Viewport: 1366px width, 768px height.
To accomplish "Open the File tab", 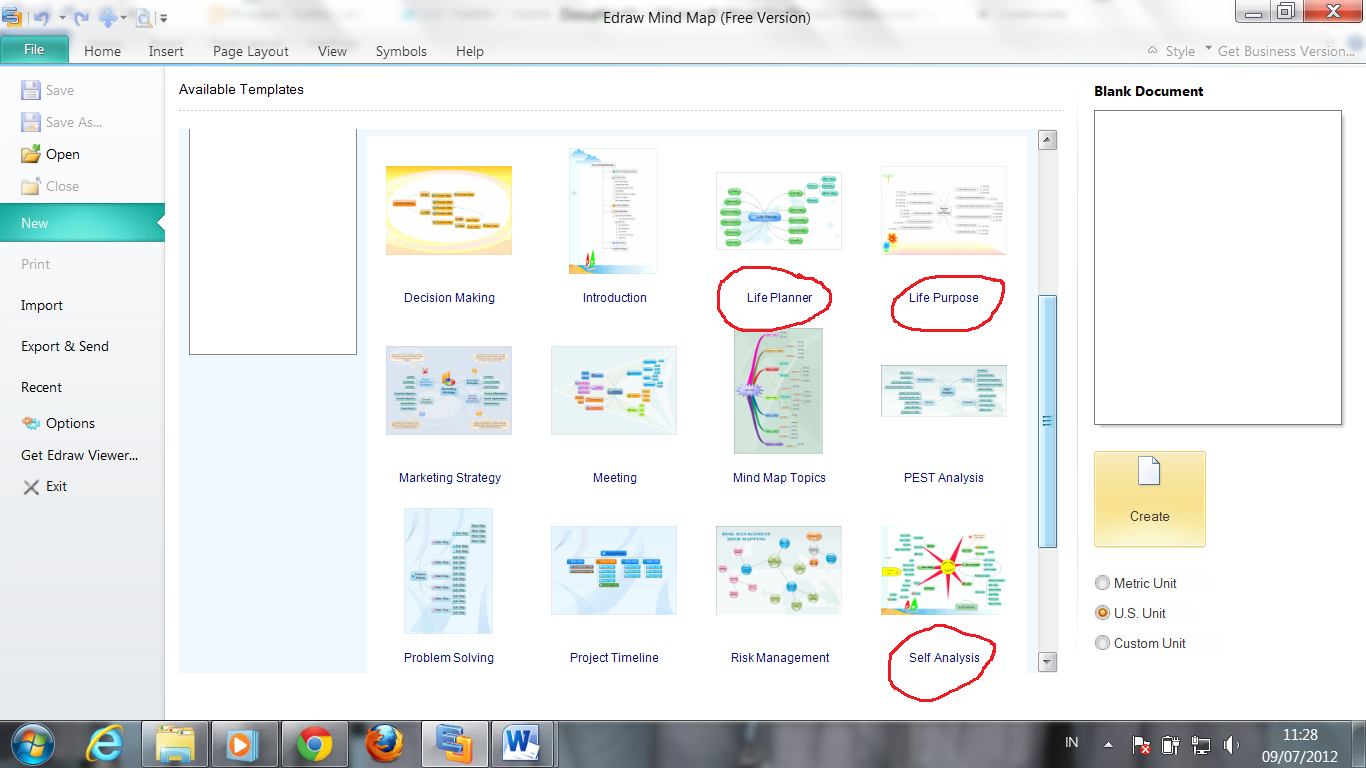I will pyautogui.click(x=34, y=49).
